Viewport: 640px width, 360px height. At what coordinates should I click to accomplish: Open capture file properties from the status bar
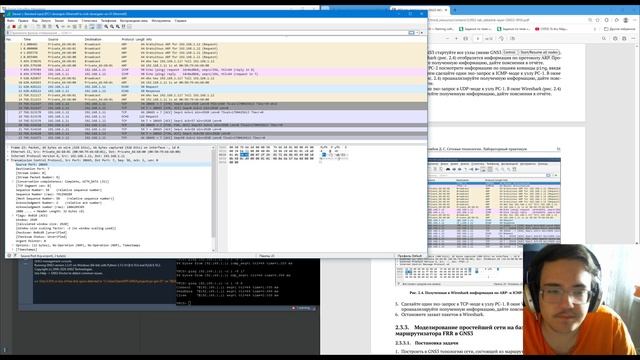click(x=15, y=256)
